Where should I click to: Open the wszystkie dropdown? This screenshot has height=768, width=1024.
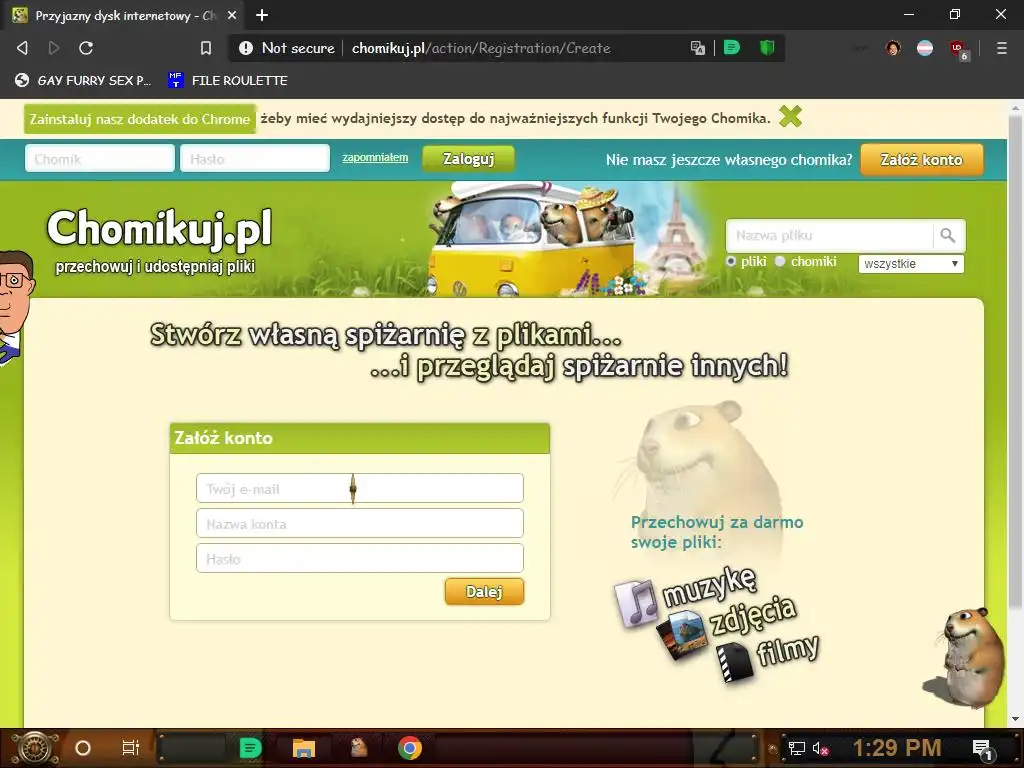click(x=911, y=263)
